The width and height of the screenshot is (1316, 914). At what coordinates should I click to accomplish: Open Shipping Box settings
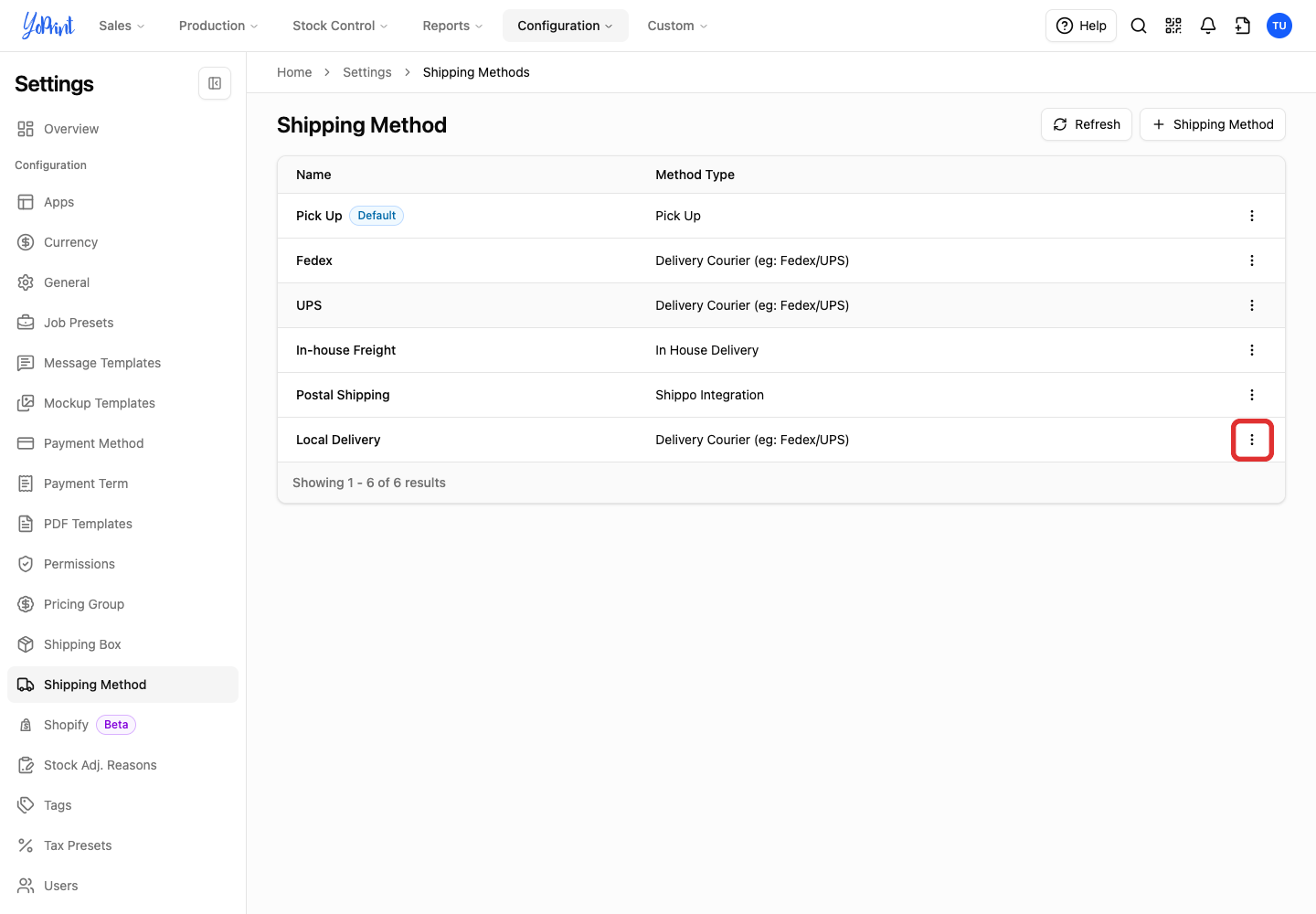point(122,644)
